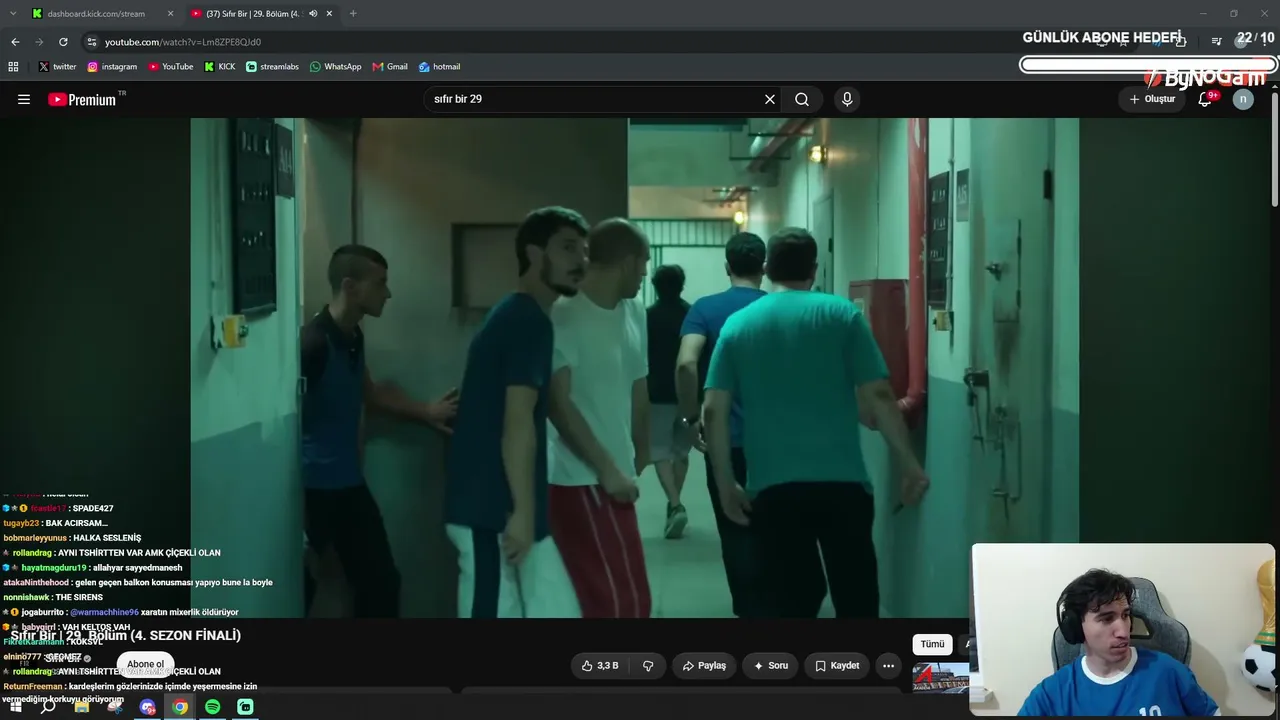
Task: Switch to Chrome in the taskbar
Action: 180,707
